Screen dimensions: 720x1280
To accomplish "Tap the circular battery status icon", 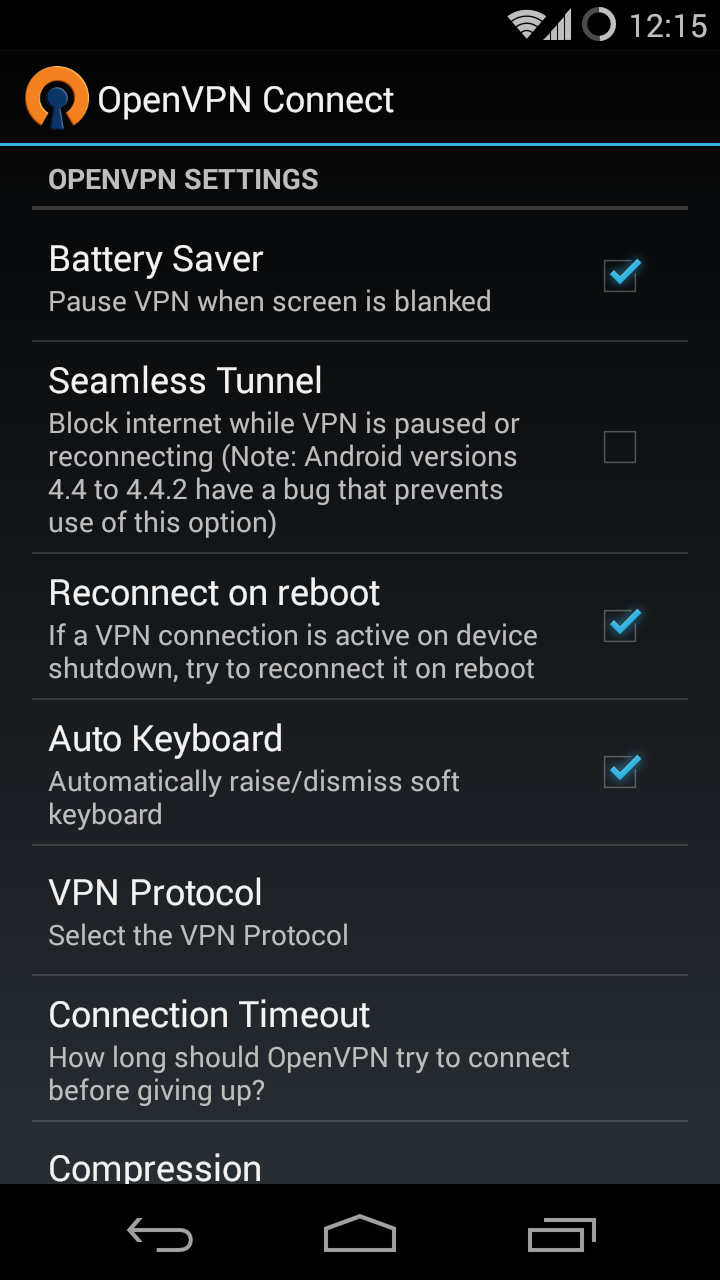I will 599,24.
